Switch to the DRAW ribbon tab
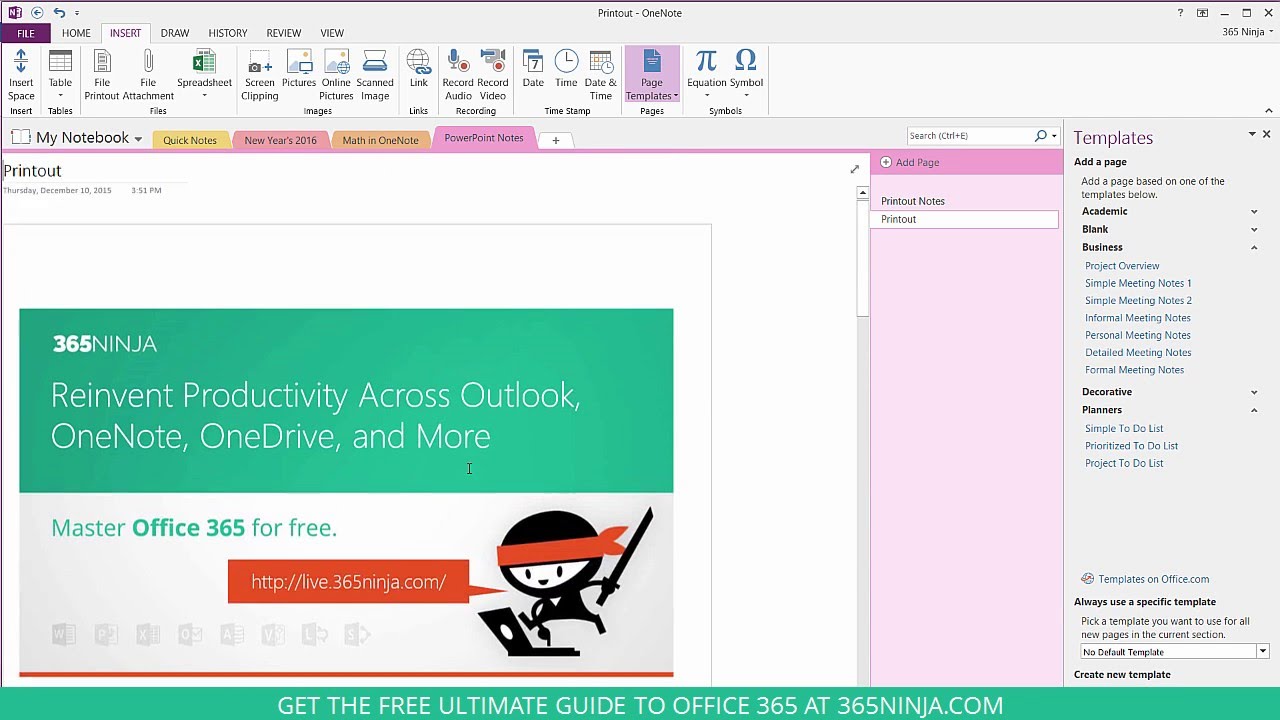The width and height of the screenshot is (1280, 720). pos(175,33)
